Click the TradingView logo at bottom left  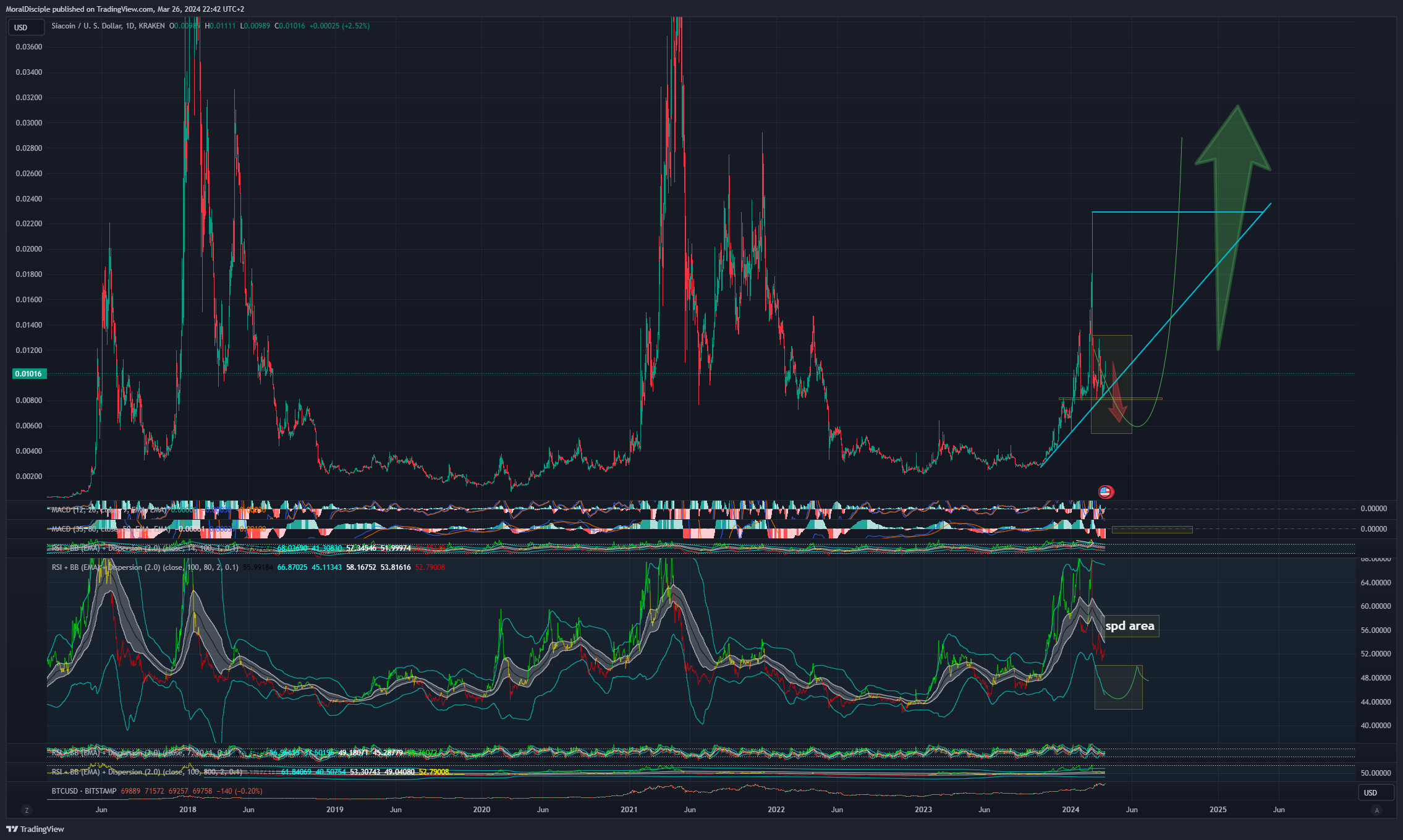tap(35, 829)
